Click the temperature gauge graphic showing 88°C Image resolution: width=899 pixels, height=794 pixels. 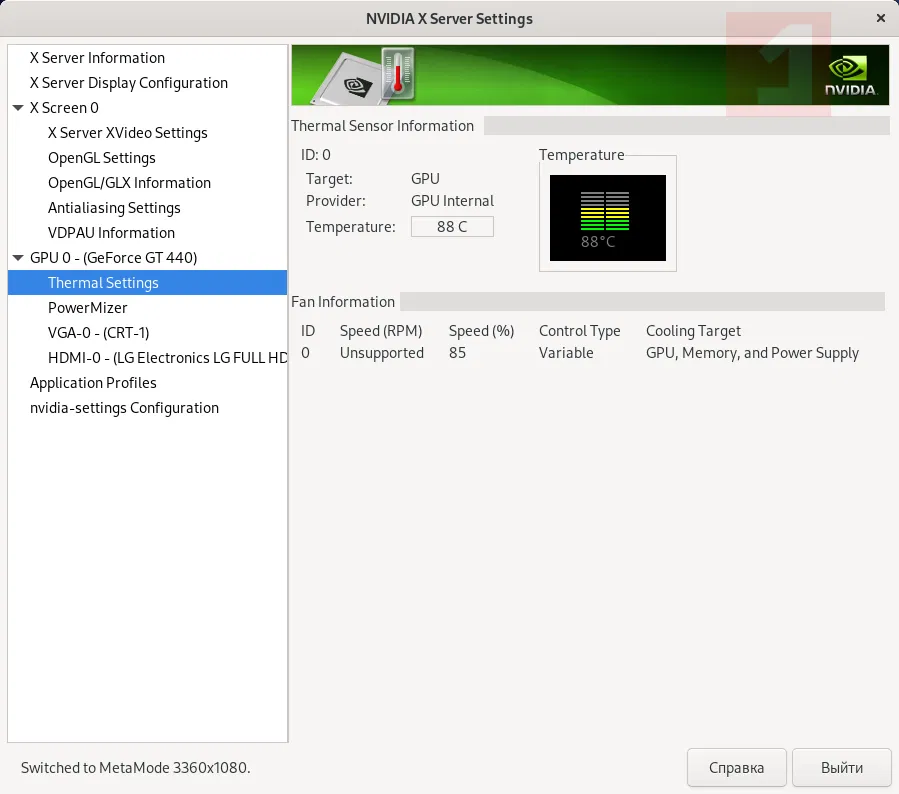(x=608, y=218)
